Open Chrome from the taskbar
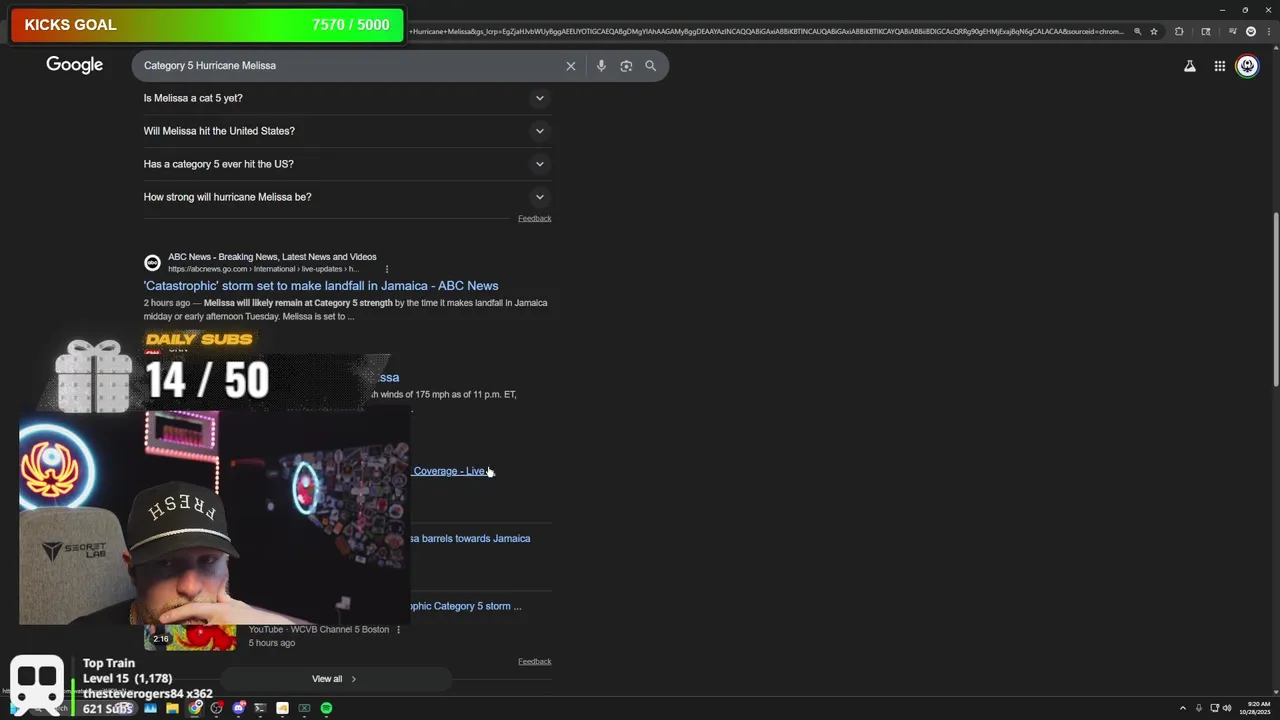 click(x=195, y=708)
